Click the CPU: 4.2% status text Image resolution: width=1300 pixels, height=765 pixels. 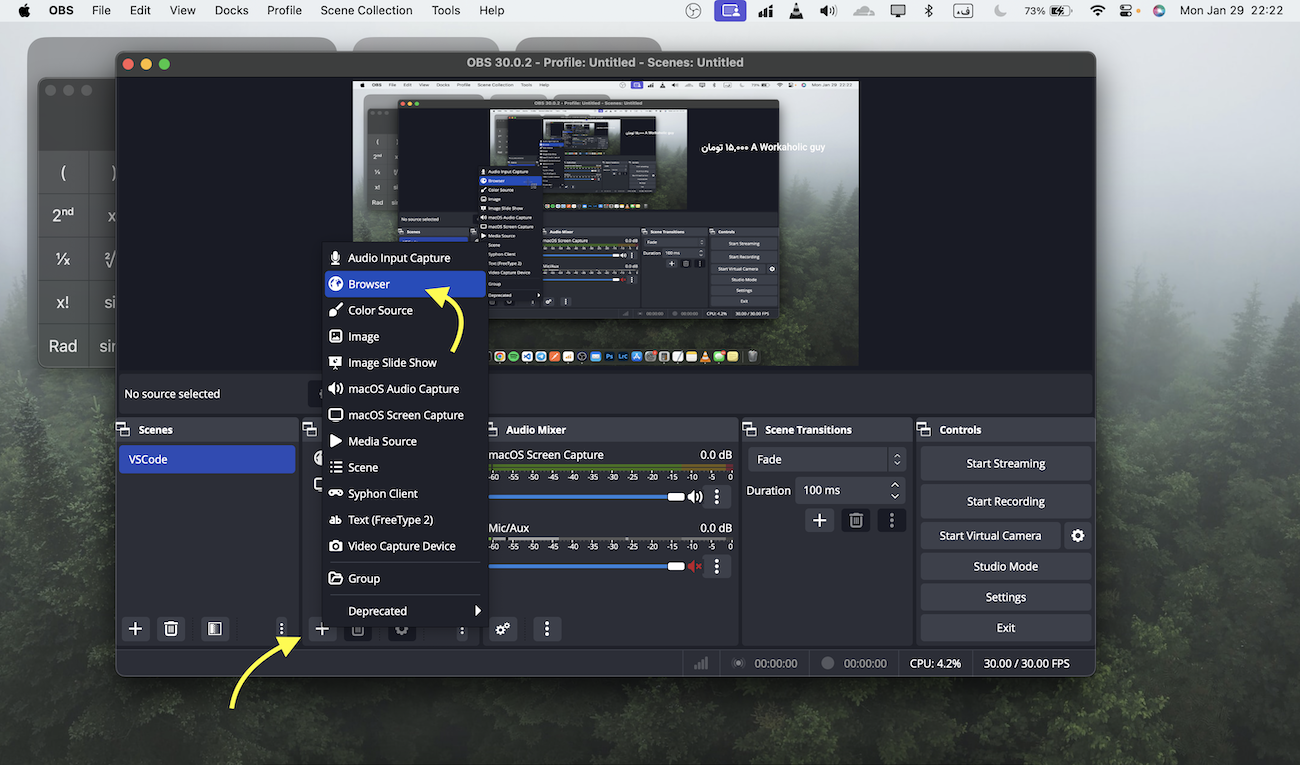(x=935, y=663)
